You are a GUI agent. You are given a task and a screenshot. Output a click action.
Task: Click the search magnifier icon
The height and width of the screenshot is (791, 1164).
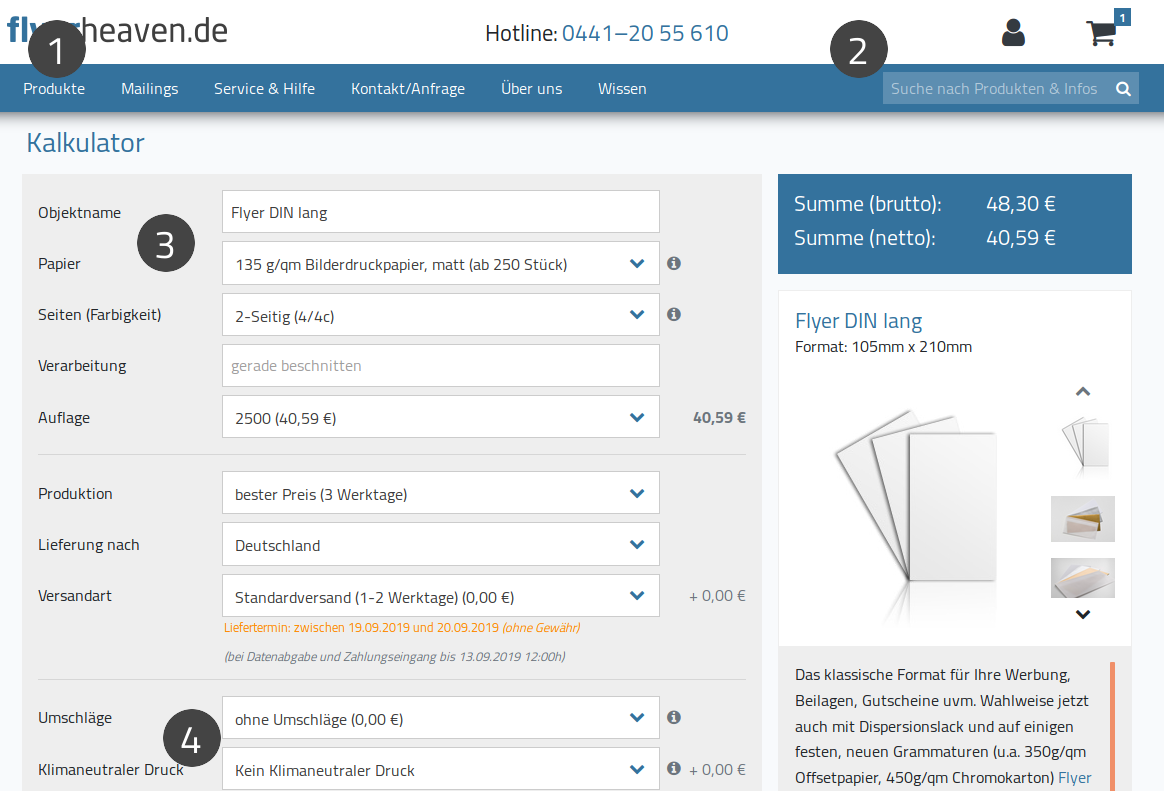1123,89
